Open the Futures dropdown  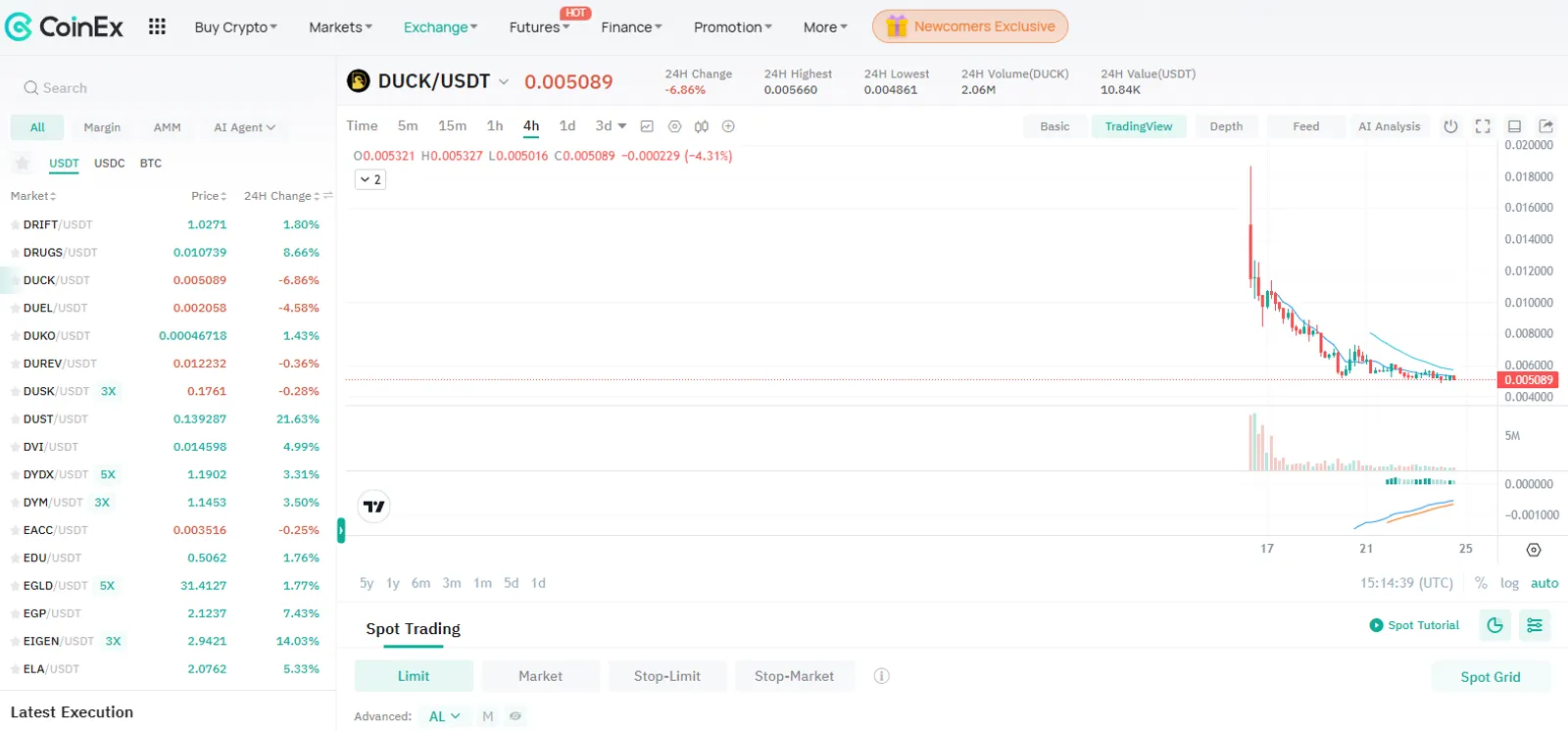tap(539, 27)
